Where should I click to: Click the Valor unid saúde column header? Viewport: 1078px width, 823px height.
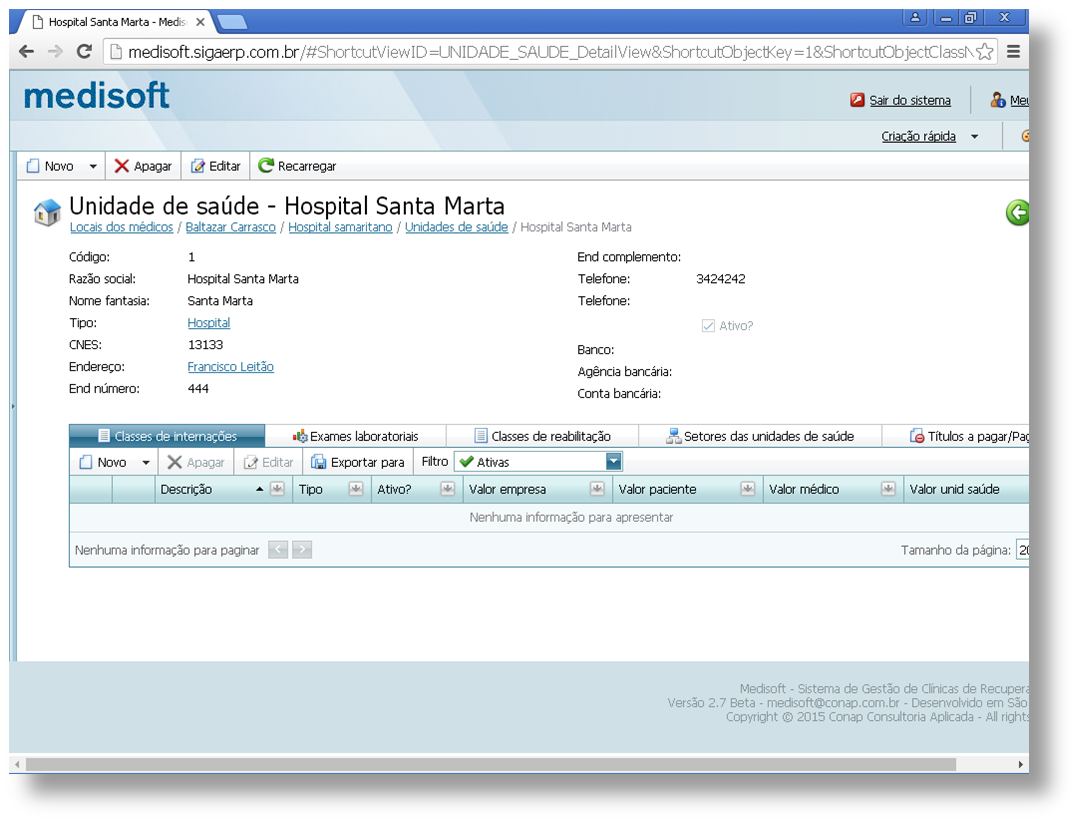click(954, 489)
